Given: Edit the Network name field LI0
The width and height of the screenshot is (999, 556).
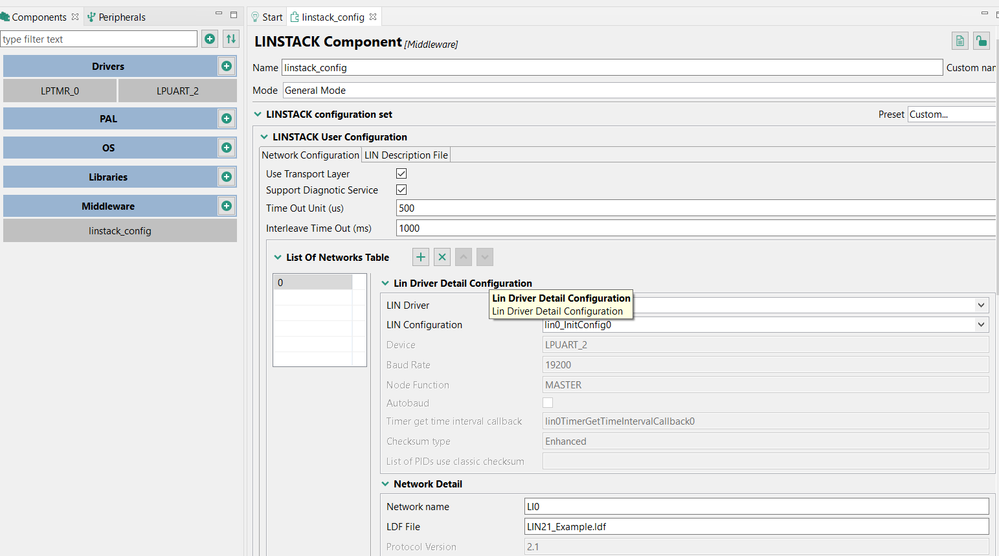Looking at the screenshot, I should coord(756,506).
